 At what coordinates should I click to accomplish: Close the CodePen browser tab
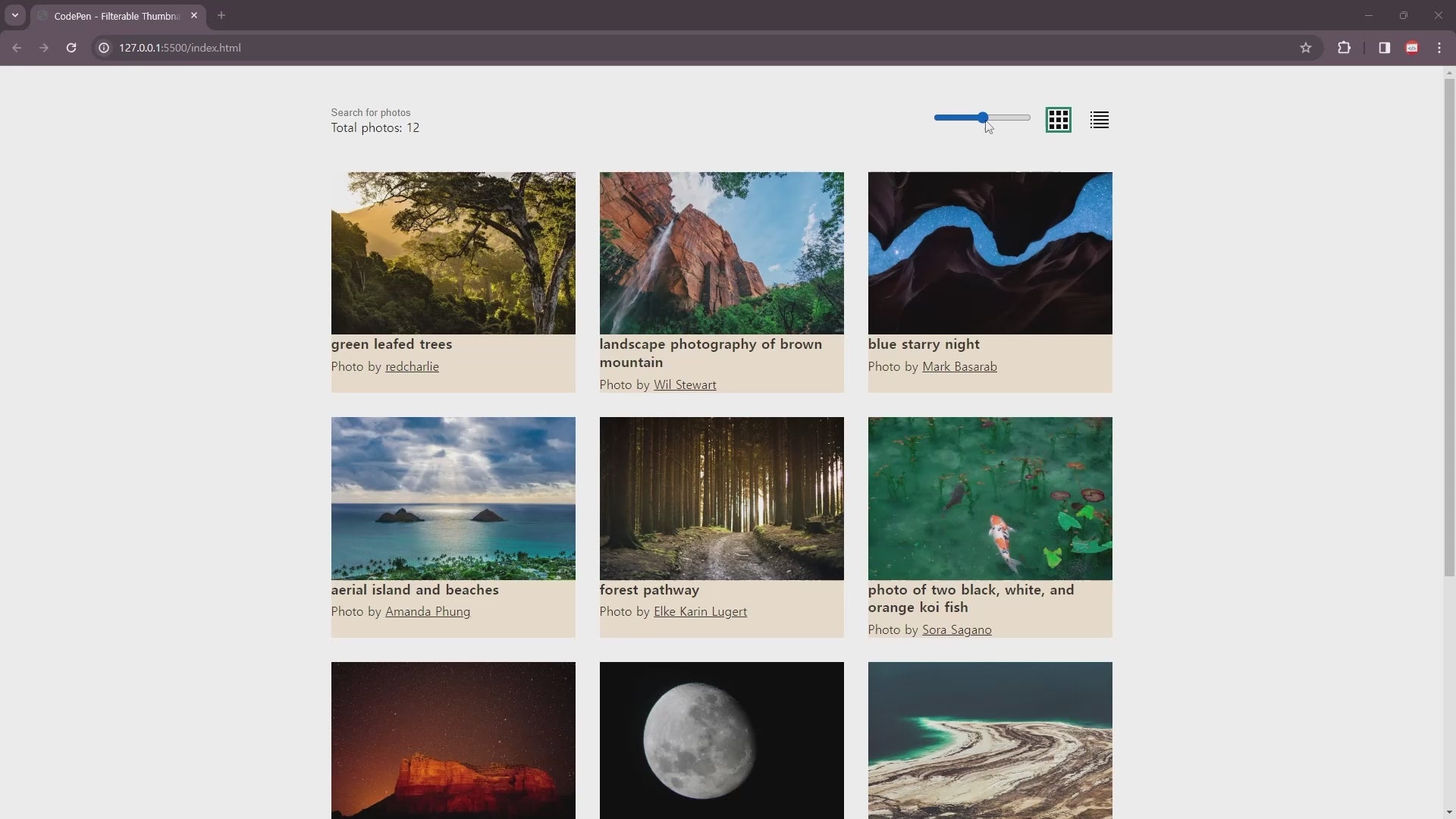[x=194, y=15]
